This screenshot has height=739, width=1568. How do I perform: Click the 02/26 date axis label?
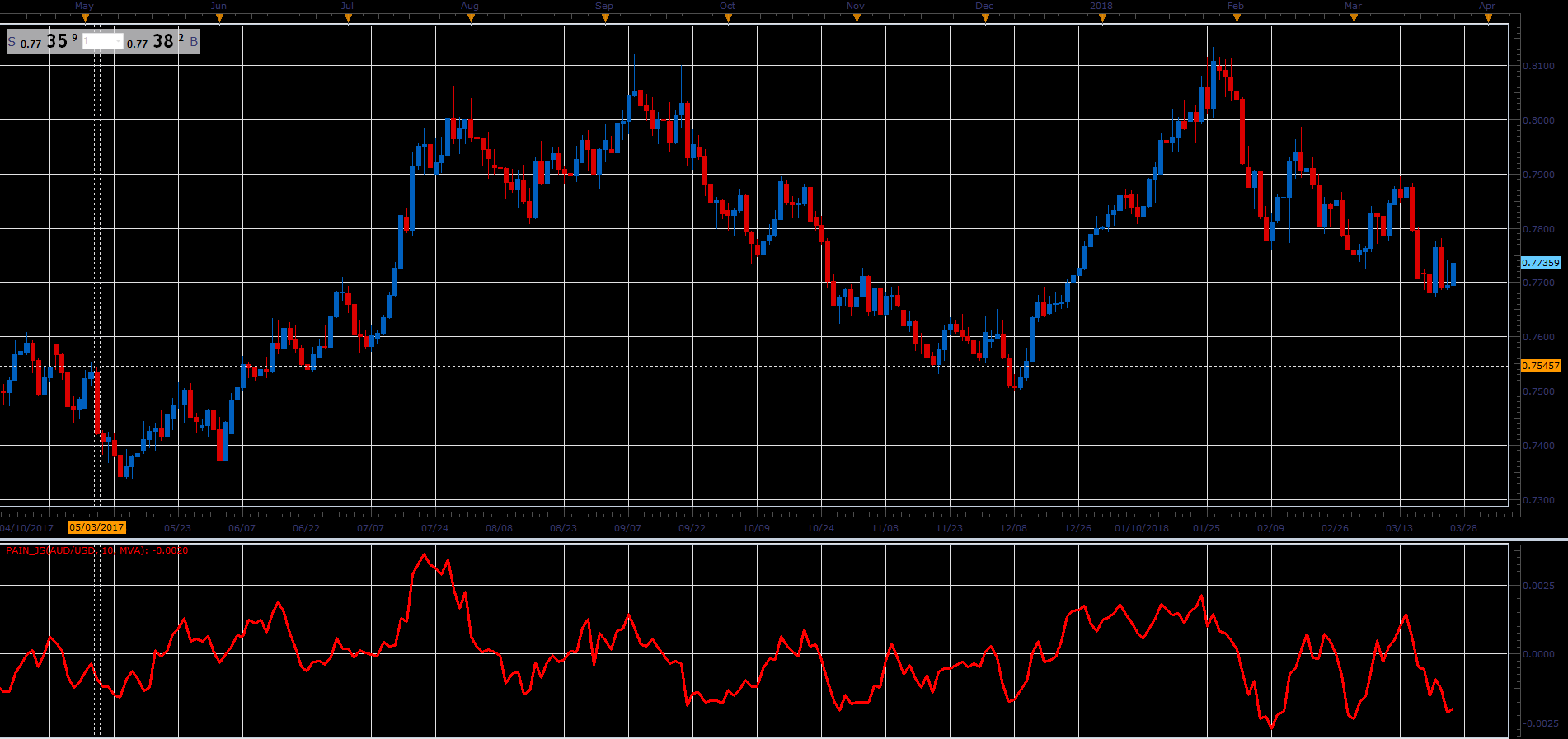click(1335, 528)
